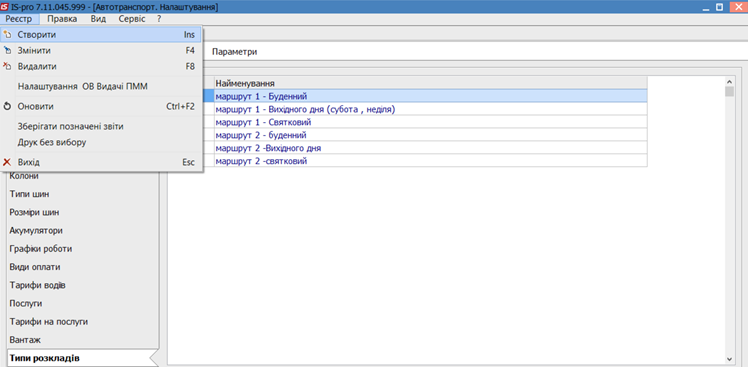Open Типи шин in the sidebar
The image size is (748, 367).
29,194
